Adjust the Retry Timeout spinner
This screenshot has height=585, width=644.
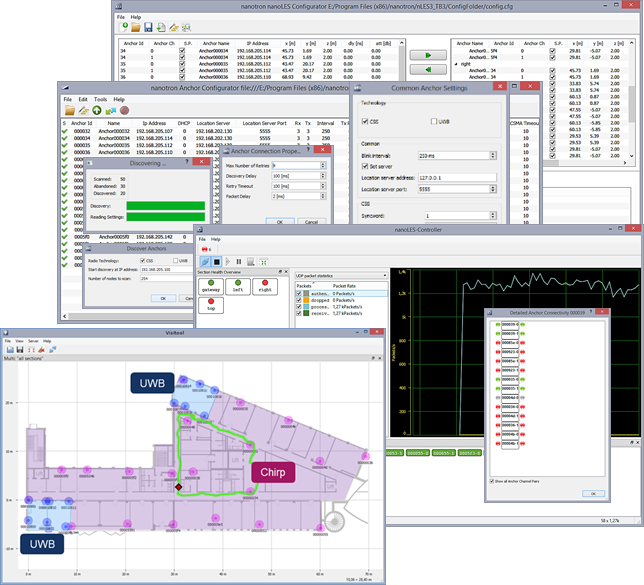323,186
